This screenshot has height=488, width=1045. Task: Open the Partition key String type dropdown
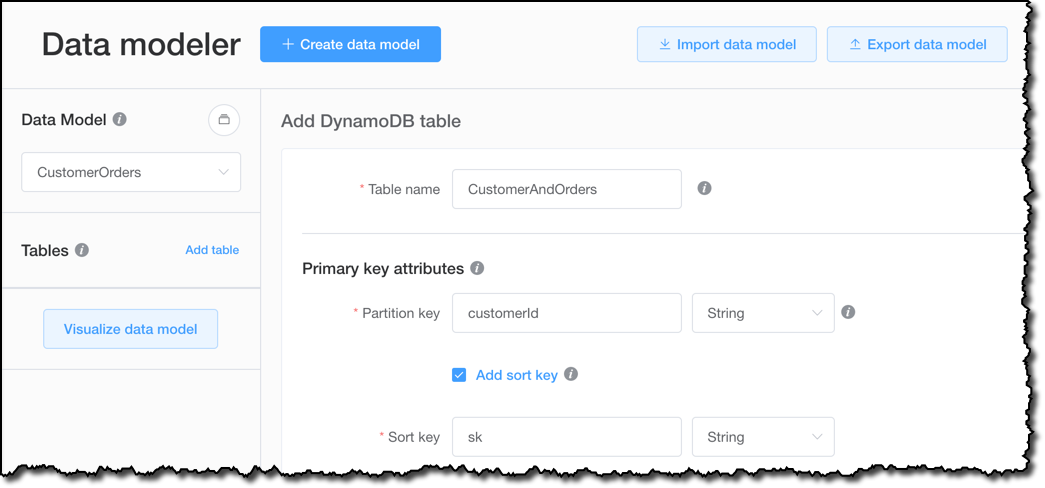click(763, 313)
